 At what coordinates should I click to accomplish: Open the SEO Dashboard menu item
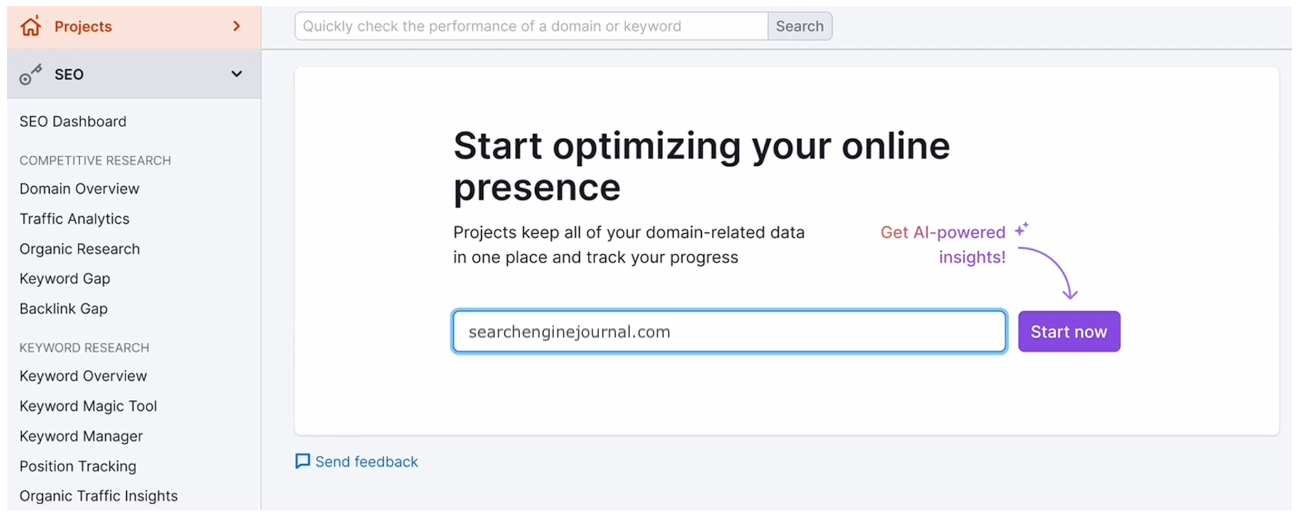click(73, 122)
